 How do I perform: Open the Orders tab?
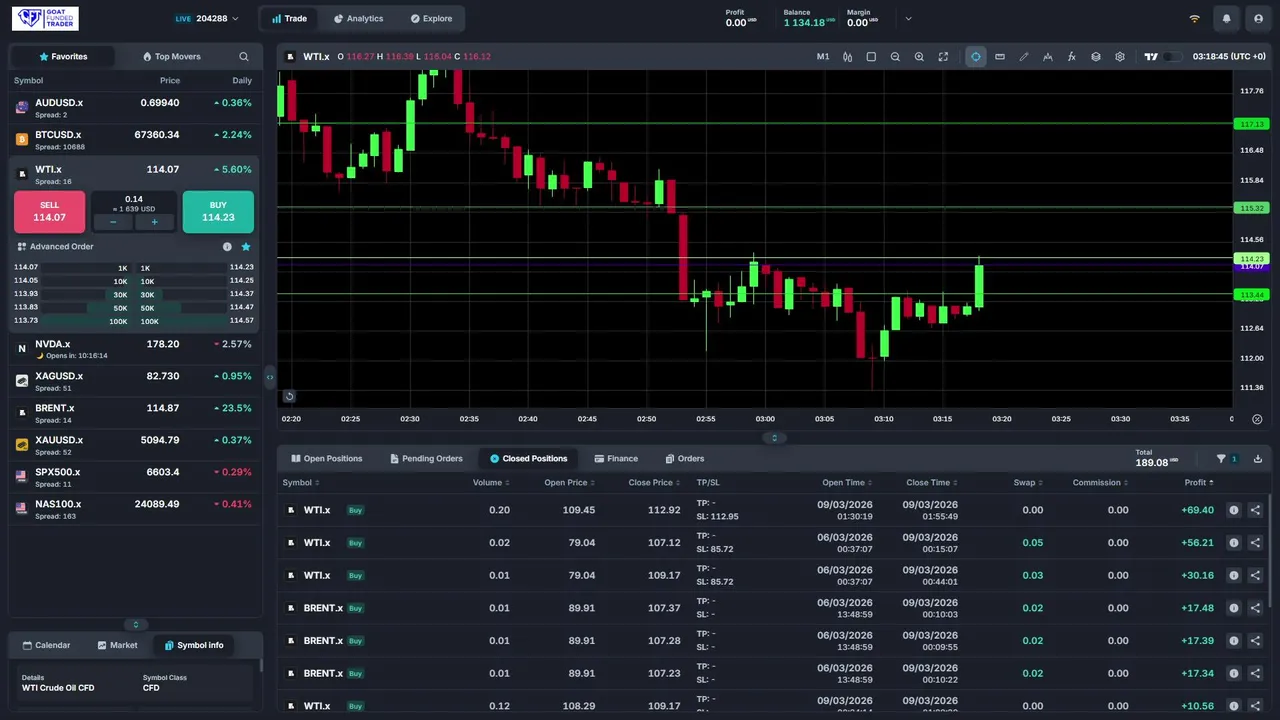pos(685,459)
